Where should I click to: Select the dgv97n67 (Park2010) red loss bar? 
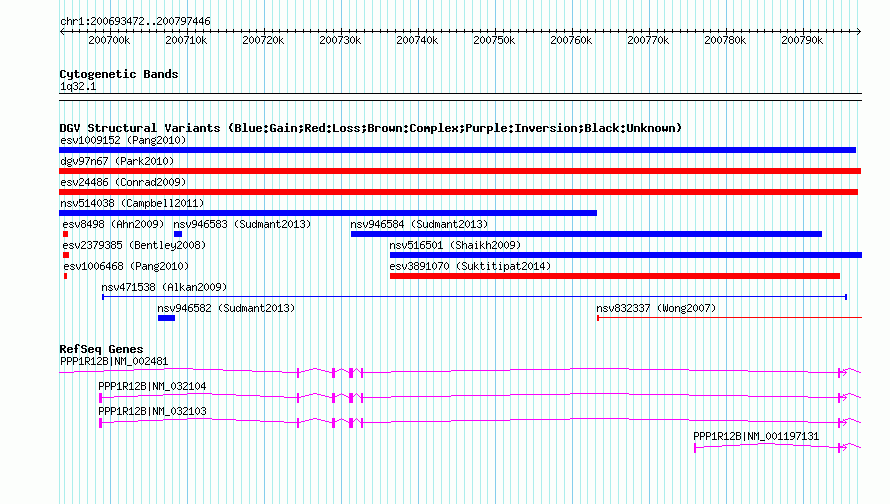460,171
